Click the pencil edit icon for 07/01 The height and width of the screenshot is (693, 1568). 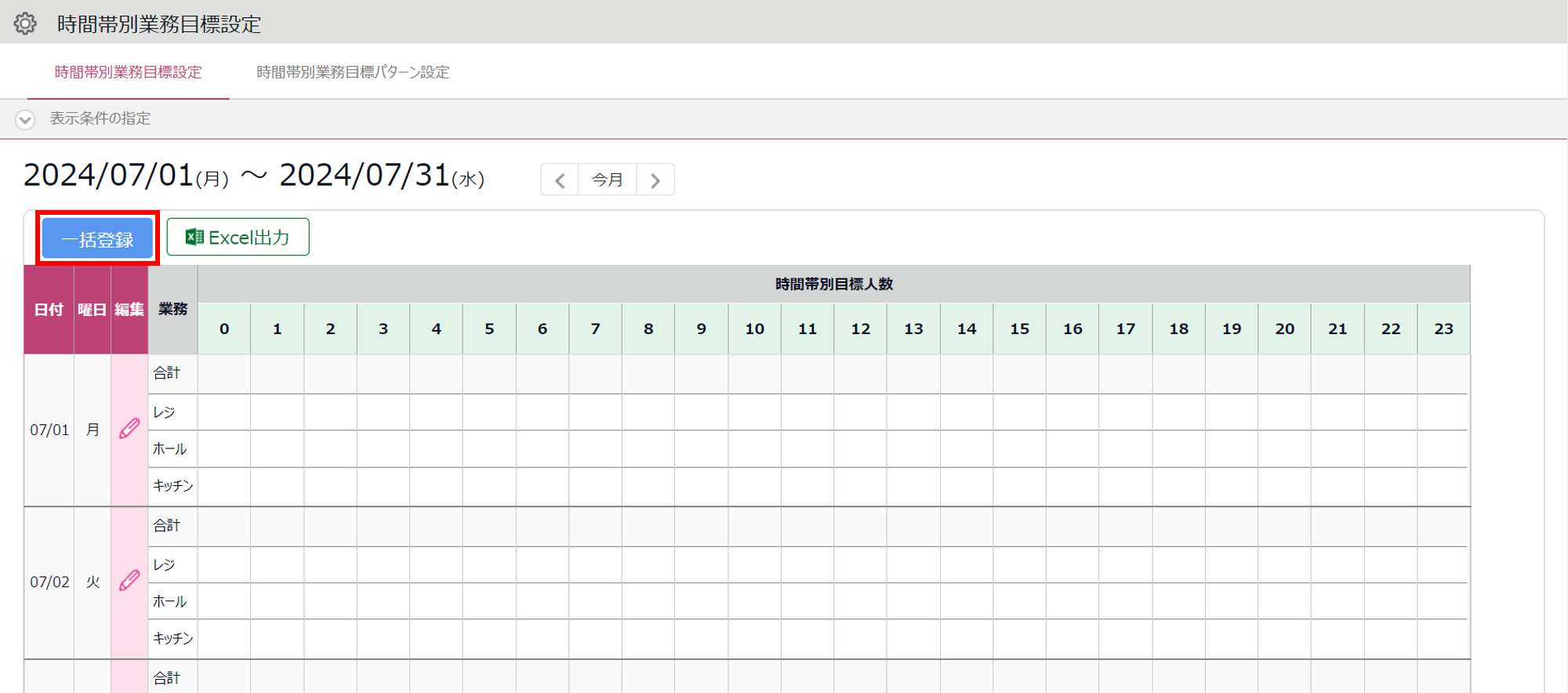point(129,429)
